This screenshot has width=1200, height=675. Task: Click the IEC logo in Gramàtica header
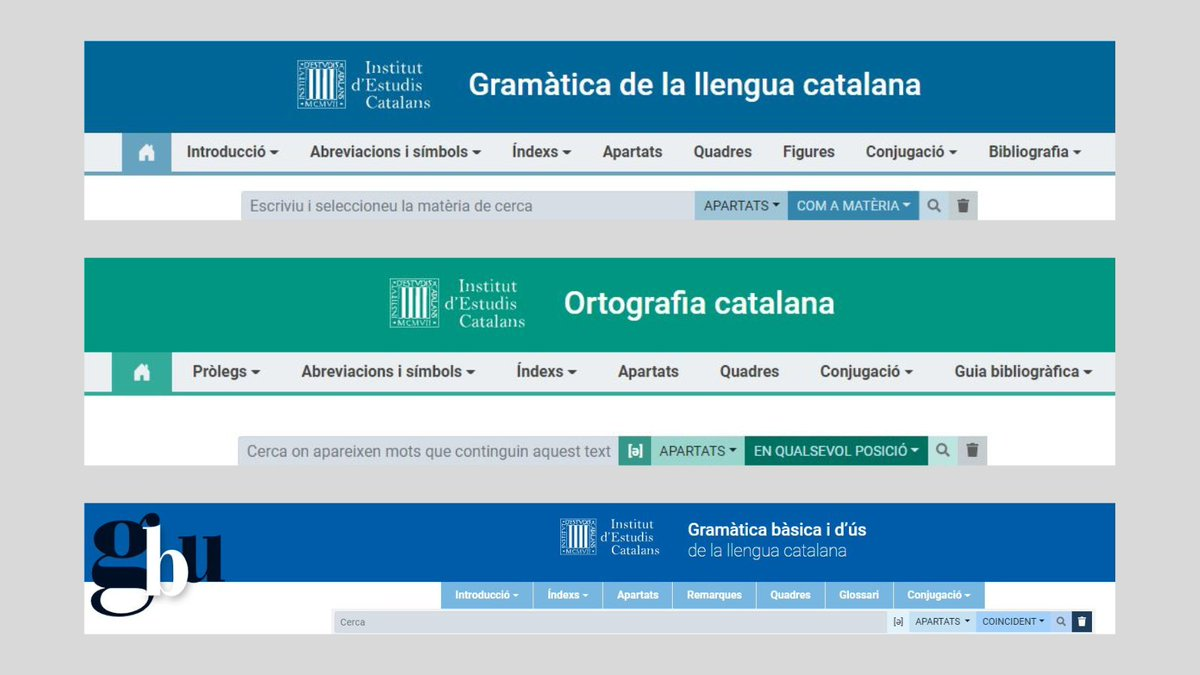364,85
